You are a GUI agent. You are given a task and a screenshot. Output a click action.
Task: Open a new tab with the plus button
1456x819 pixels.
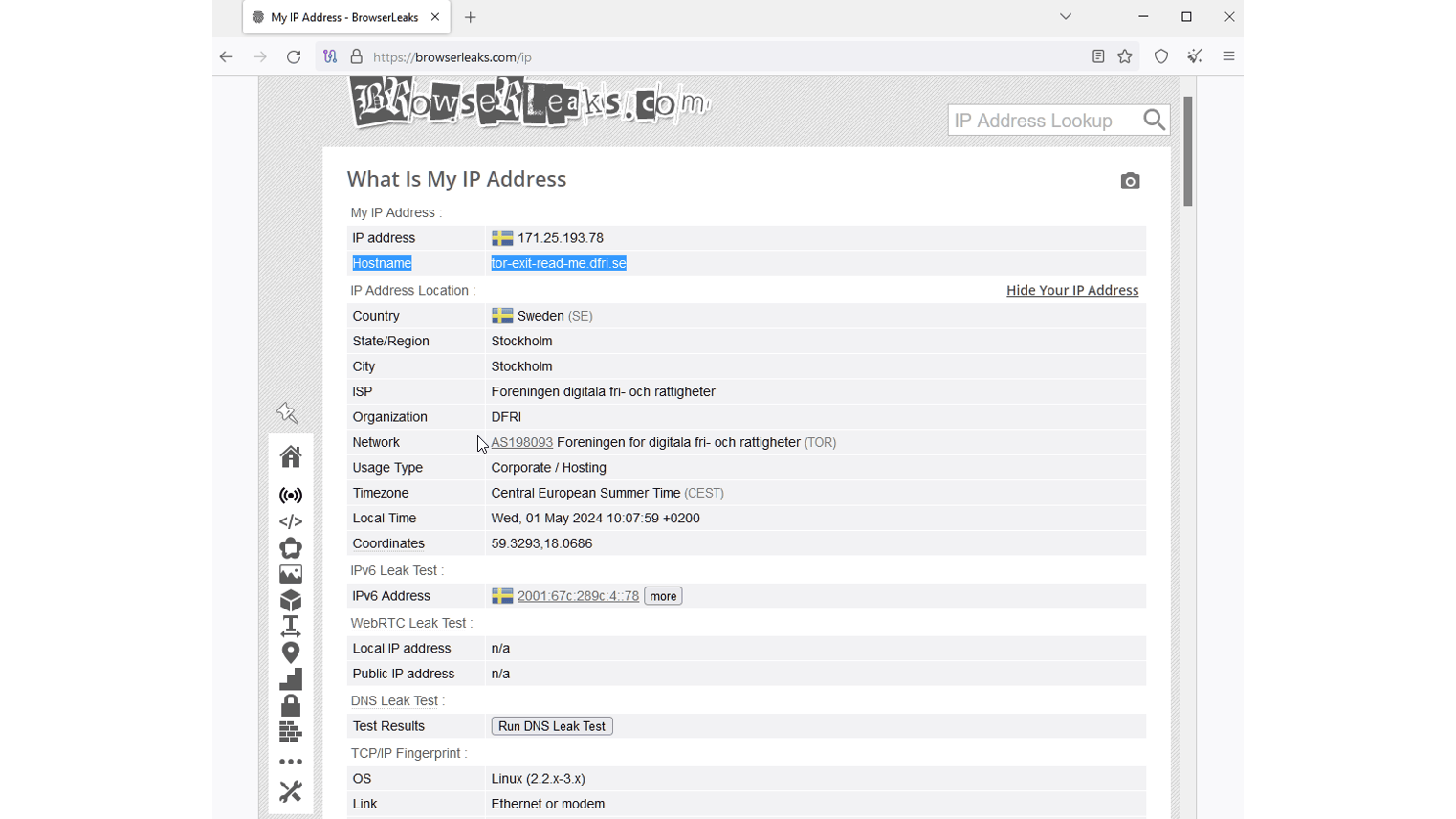[x=471, y=17]
